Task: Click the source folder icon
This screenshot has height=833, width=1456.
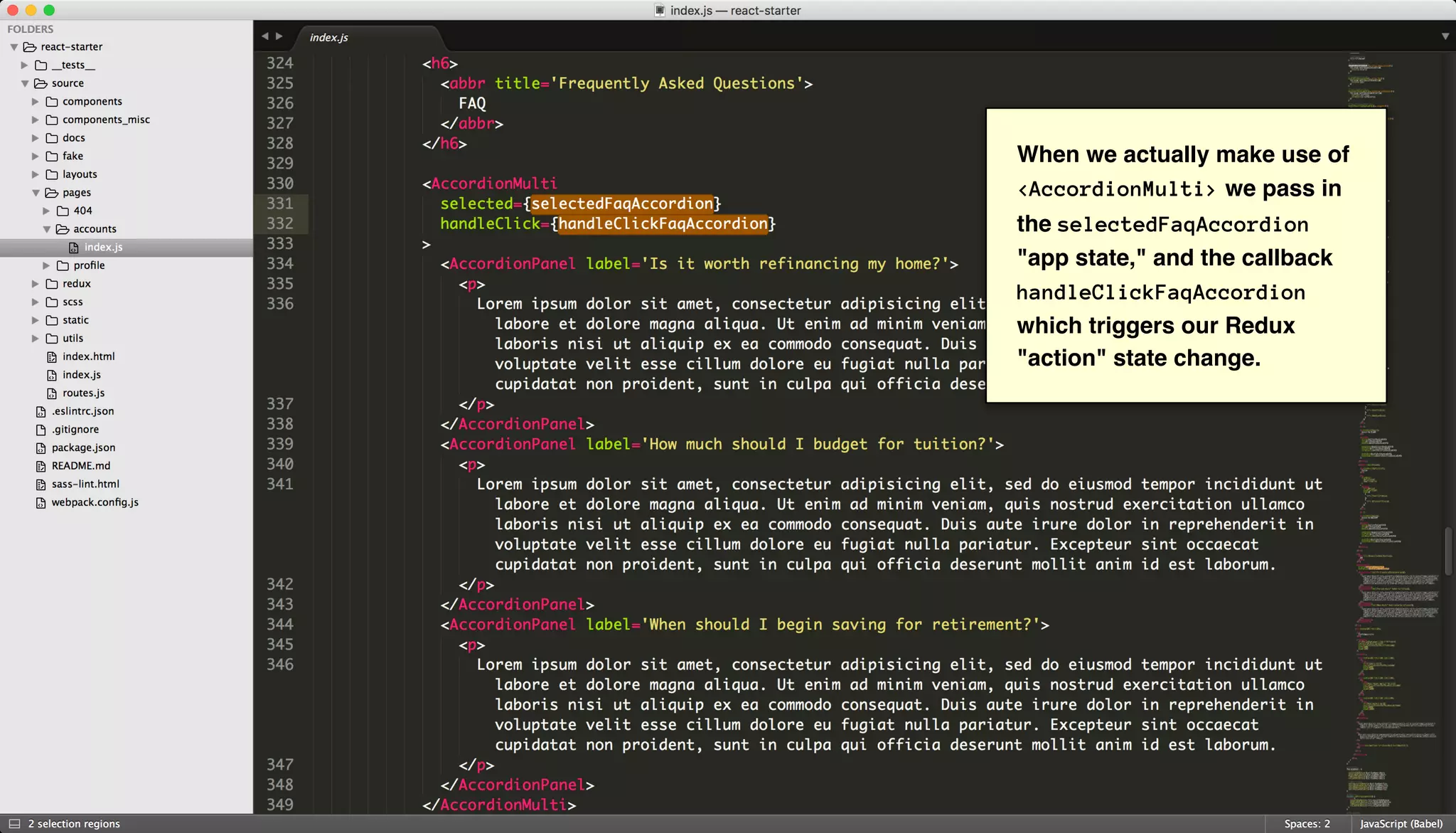Action: pyautogui.click(x=41, y=83)
